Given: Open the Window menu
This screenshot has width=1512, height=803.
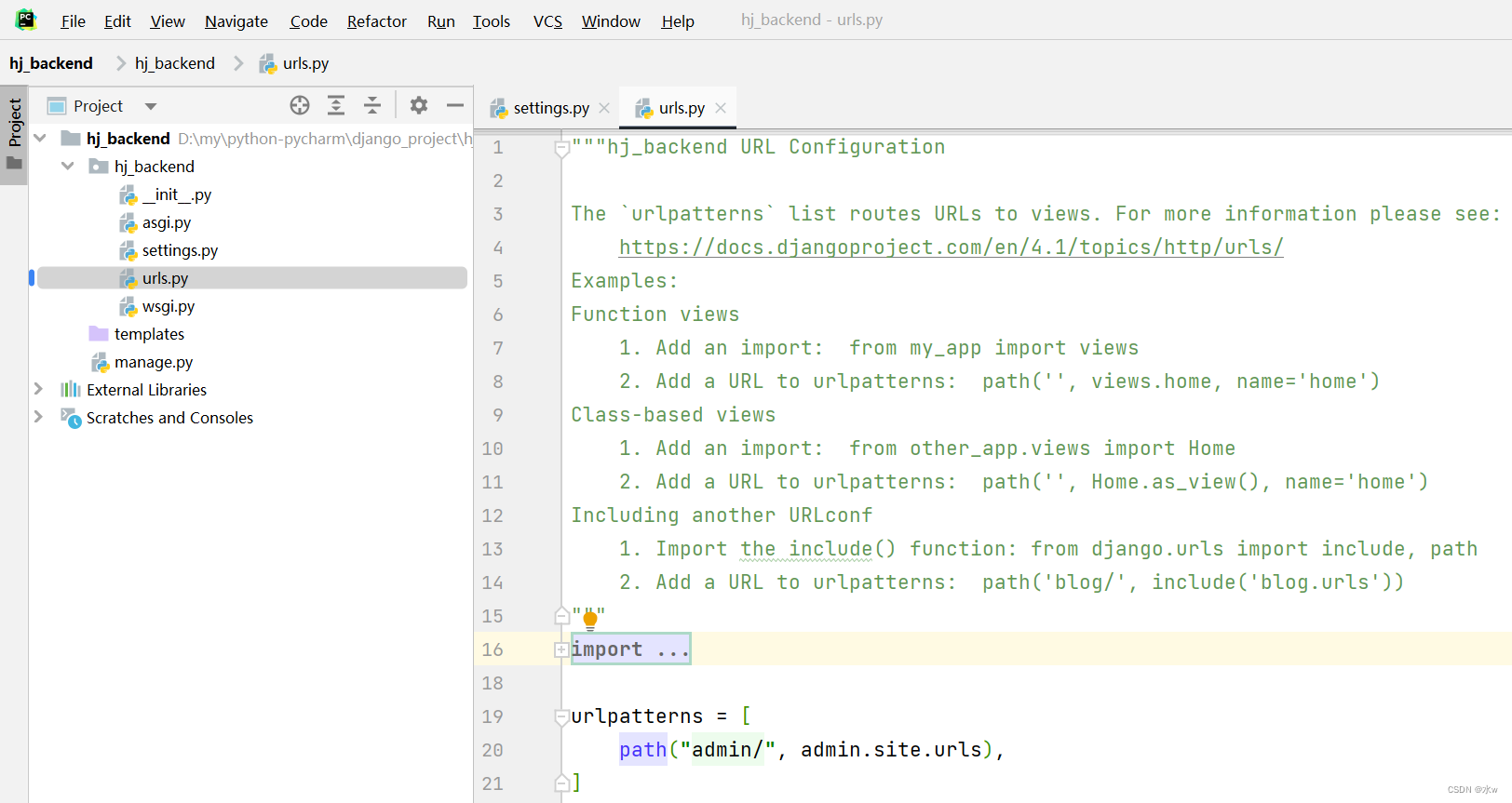Looking at the screenshot, I should coord(611,20).
